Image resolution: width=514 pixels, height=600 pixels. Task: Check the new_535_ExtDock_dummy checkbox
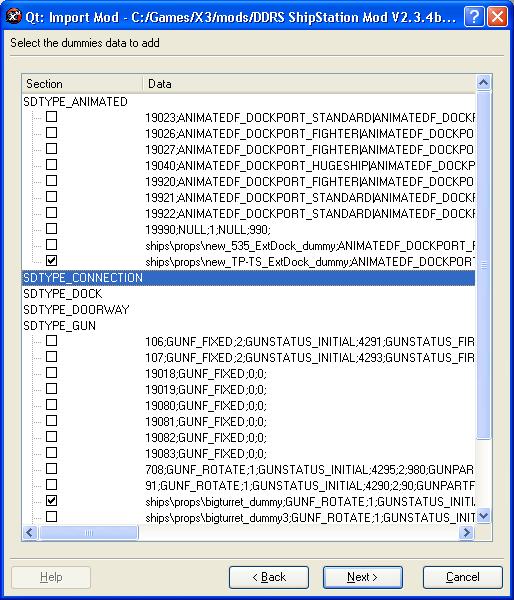pyautogui.click(x=51, y=245)
